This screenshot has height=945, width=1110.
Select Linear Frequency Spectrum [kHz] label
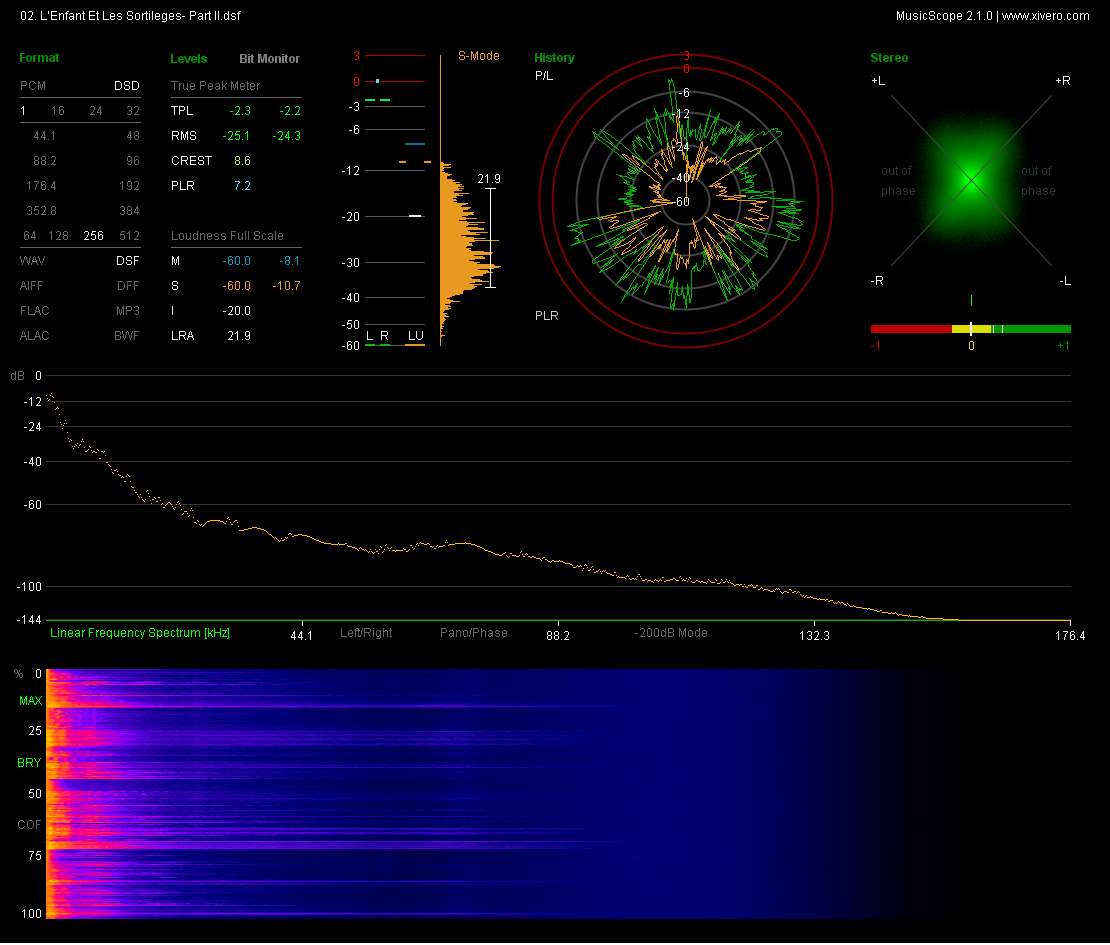click(140, 633)
